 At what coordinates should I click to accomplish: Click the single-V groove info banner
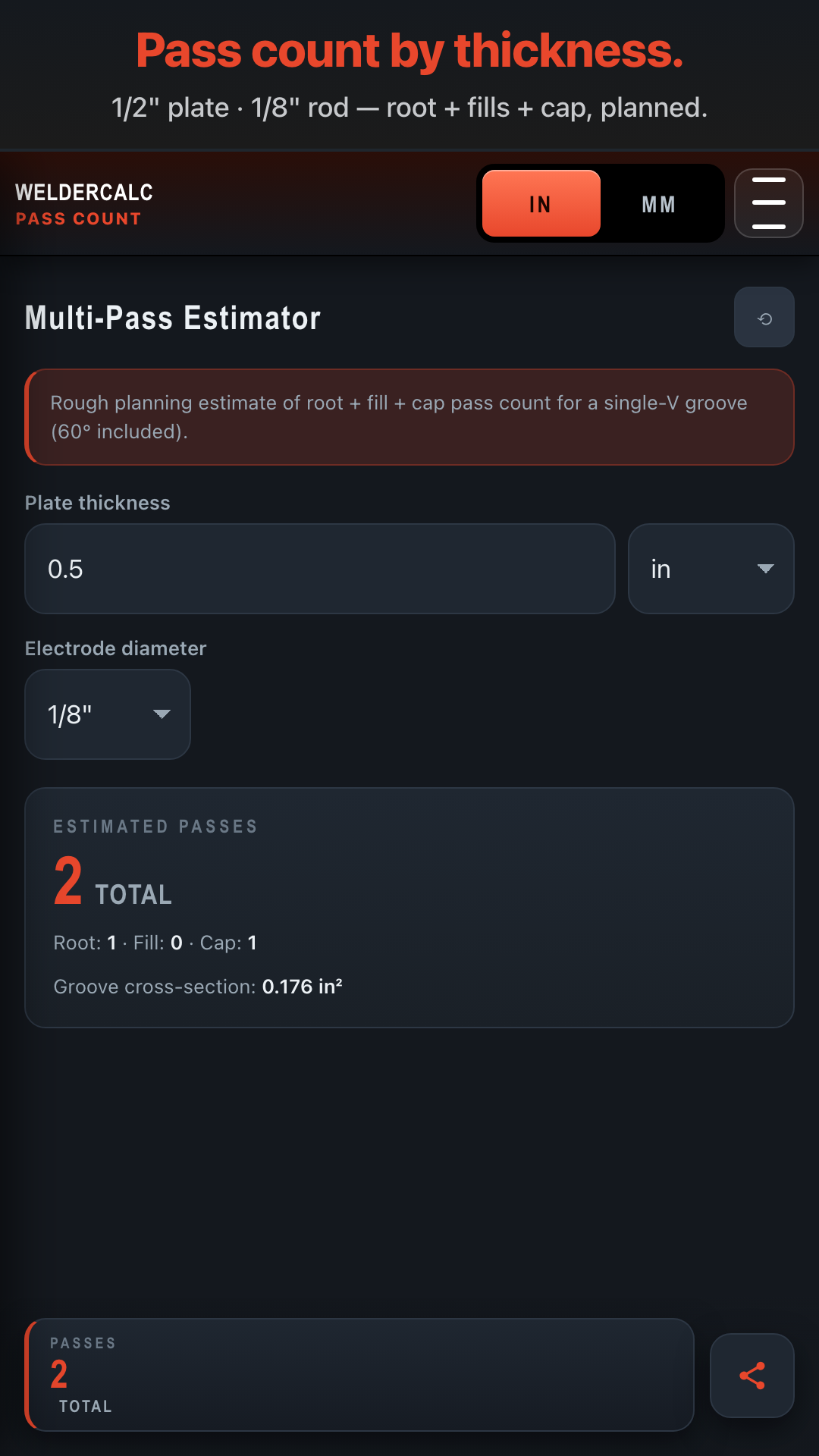[x=409, y=417]
